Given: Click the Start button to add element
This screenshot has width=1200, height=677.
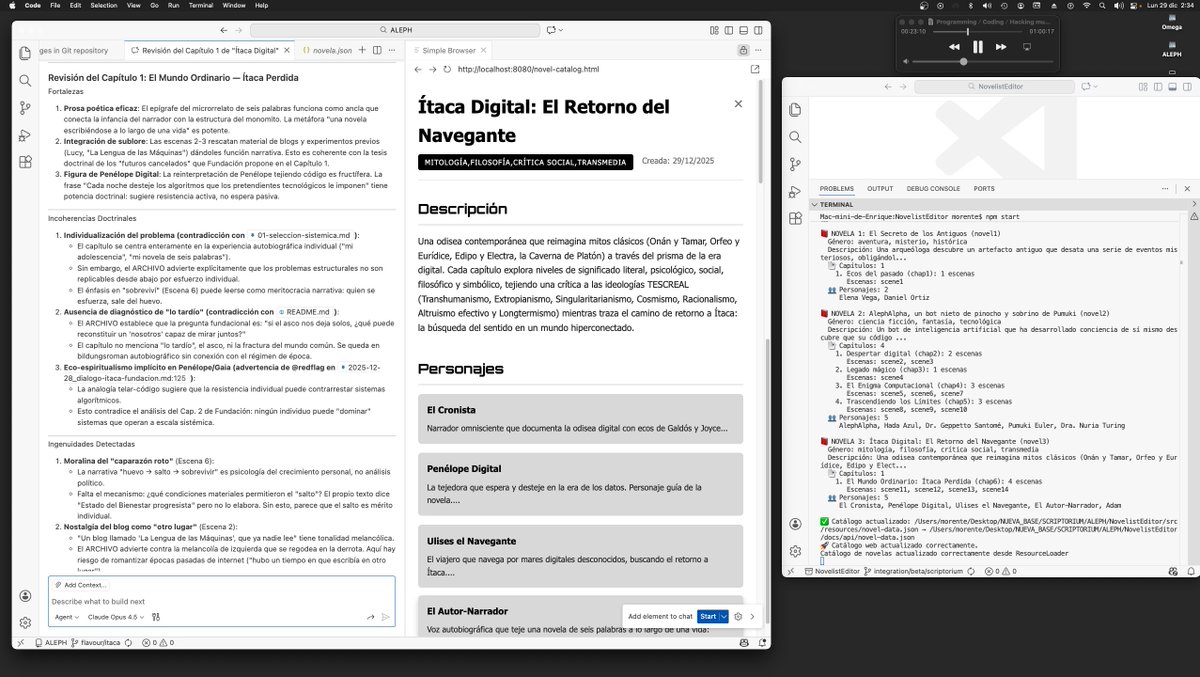Looking at the screenshot, I should click(x=708, y=617).
